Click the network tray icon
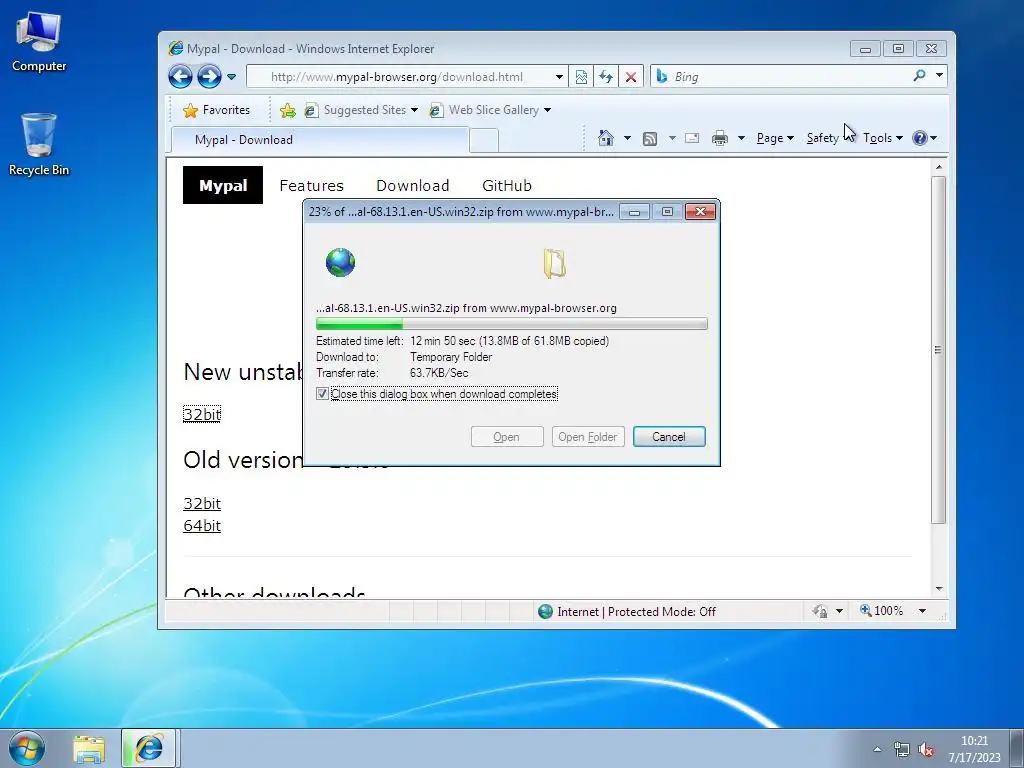This screenshot has width=1024, height=768. tap(901, 750)
